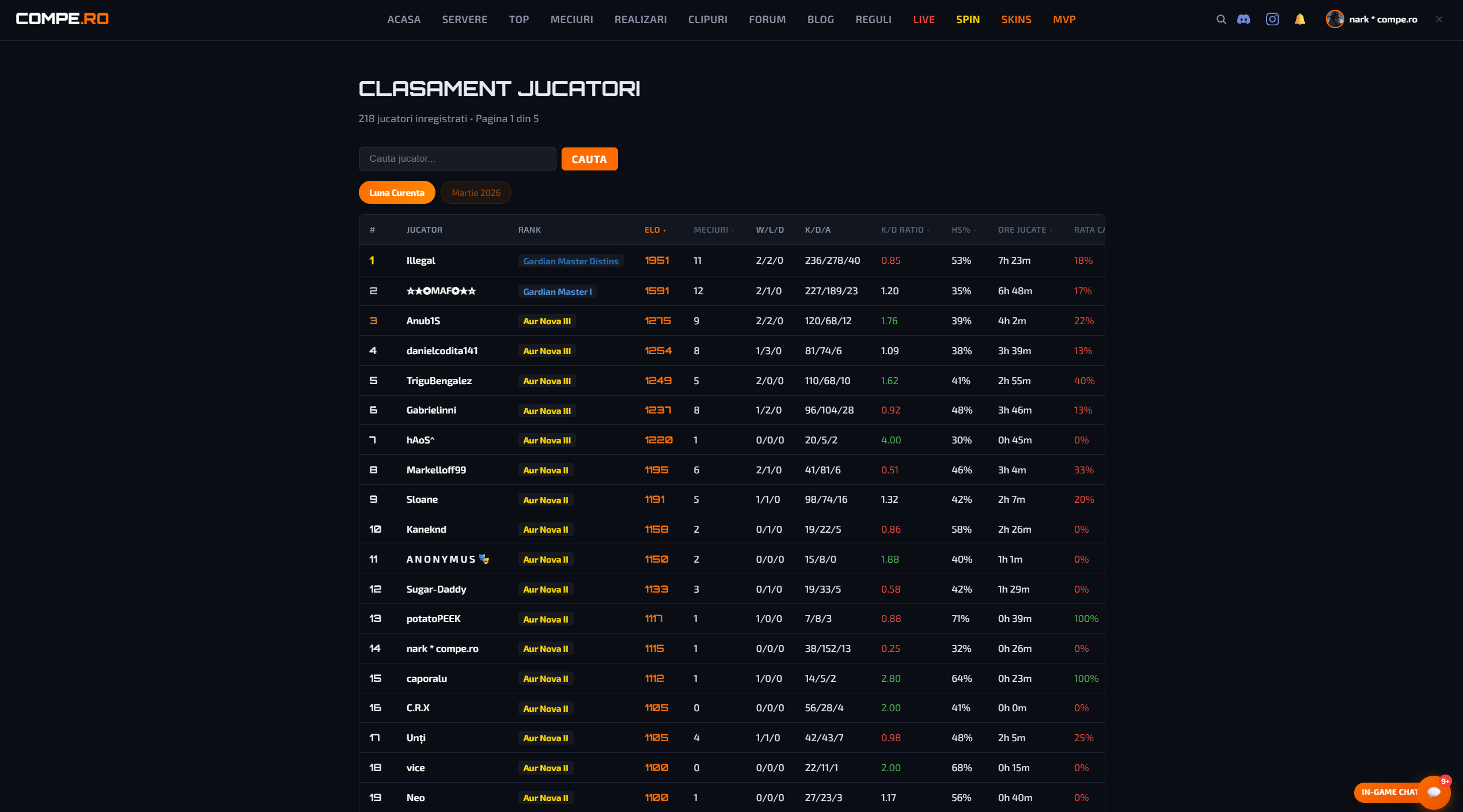Toggle ELO column sorting
The width and height of the screenshot is (1463, 812).
[x=655, y=229]
